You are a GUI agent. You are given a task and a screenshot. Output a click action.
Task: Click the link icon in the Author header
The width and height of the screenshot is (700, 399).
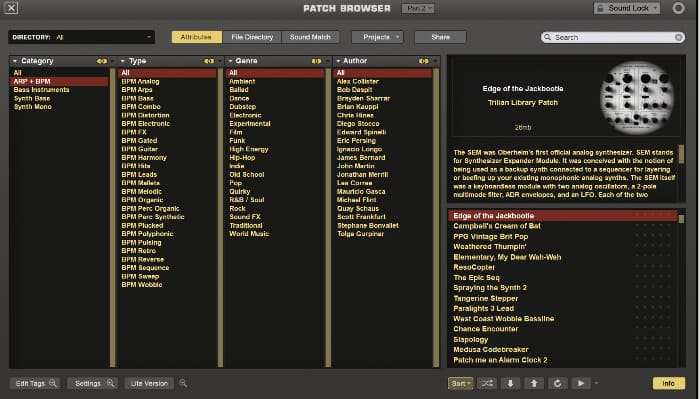coord(424,61)
